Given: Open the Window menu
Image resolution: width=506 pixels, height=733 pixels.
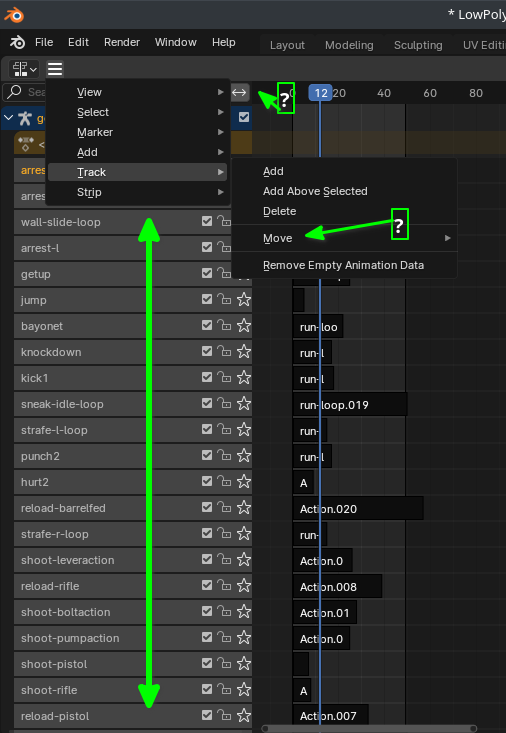Looking at the screenshot, I should pos(176,43).
